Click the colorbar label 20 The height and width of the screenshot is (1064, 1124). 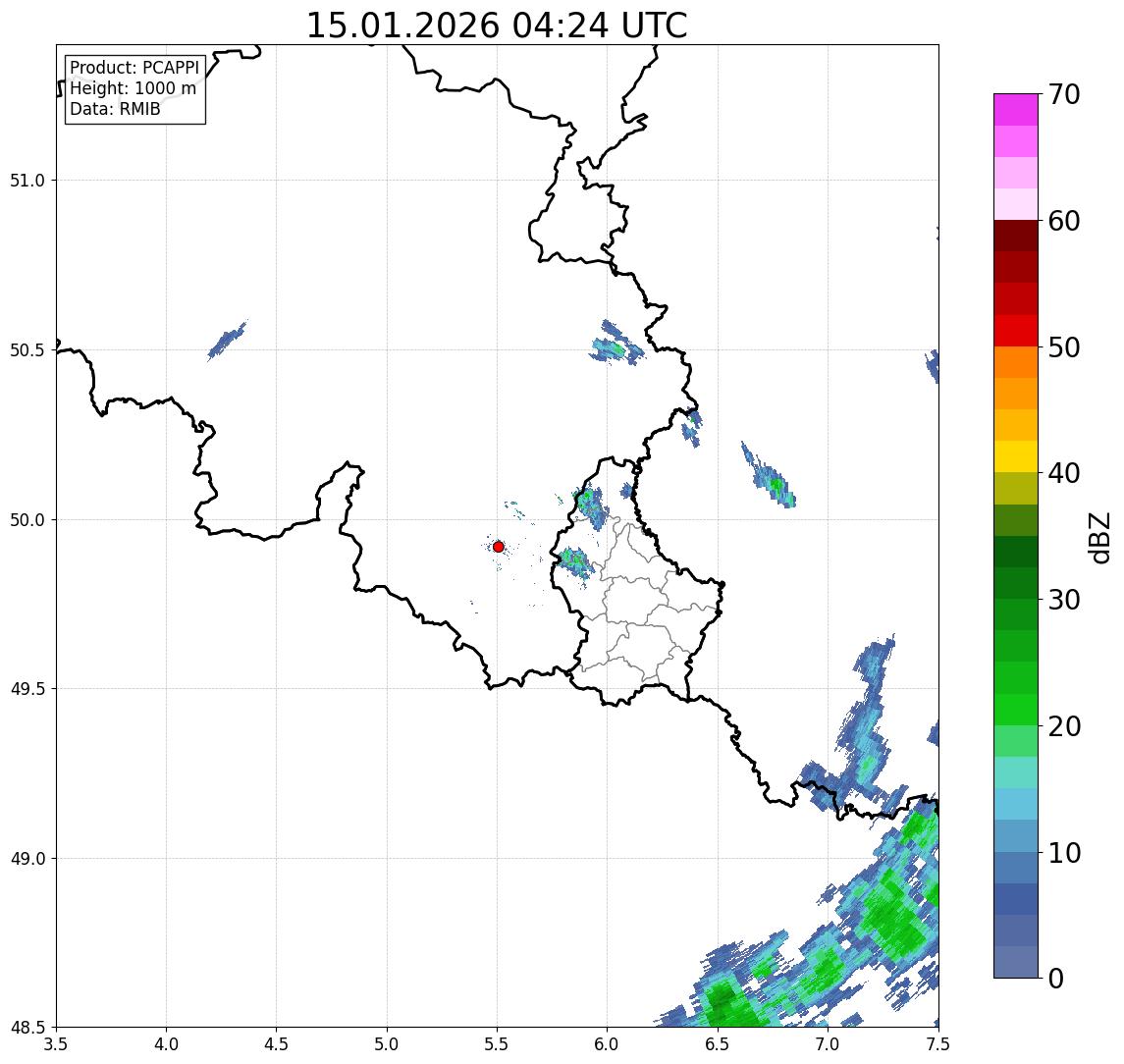click(1064, 726)
